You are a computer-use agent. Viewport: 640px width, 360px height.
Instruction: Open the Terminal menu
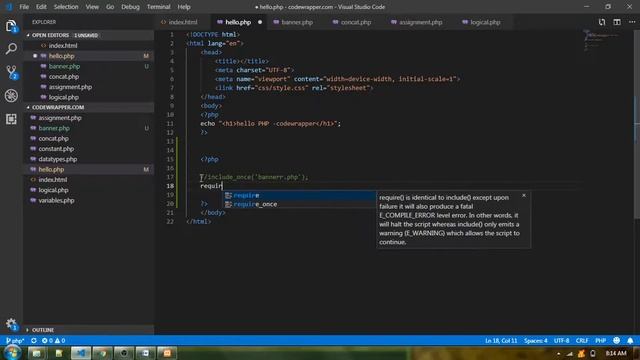(x=158, y=7)
